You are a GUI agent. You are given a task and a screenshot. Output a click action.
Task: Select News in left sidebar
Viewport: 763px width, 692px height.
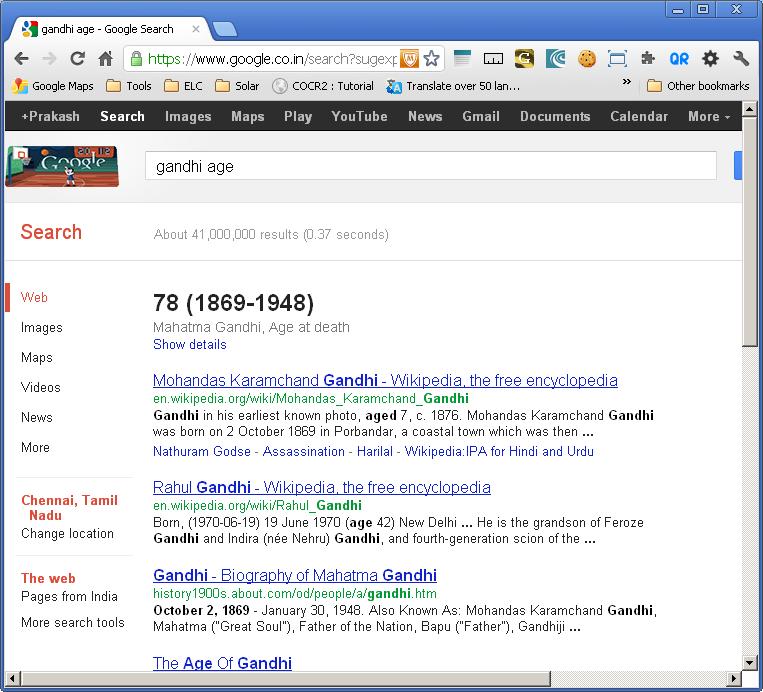point(37,417)
